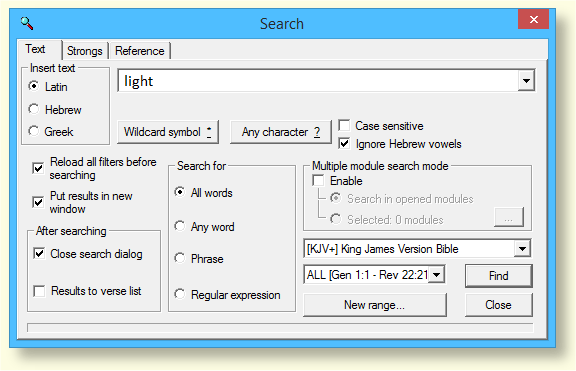
Task: Insert the Wildcard symbol
Action: pos(168,132)
